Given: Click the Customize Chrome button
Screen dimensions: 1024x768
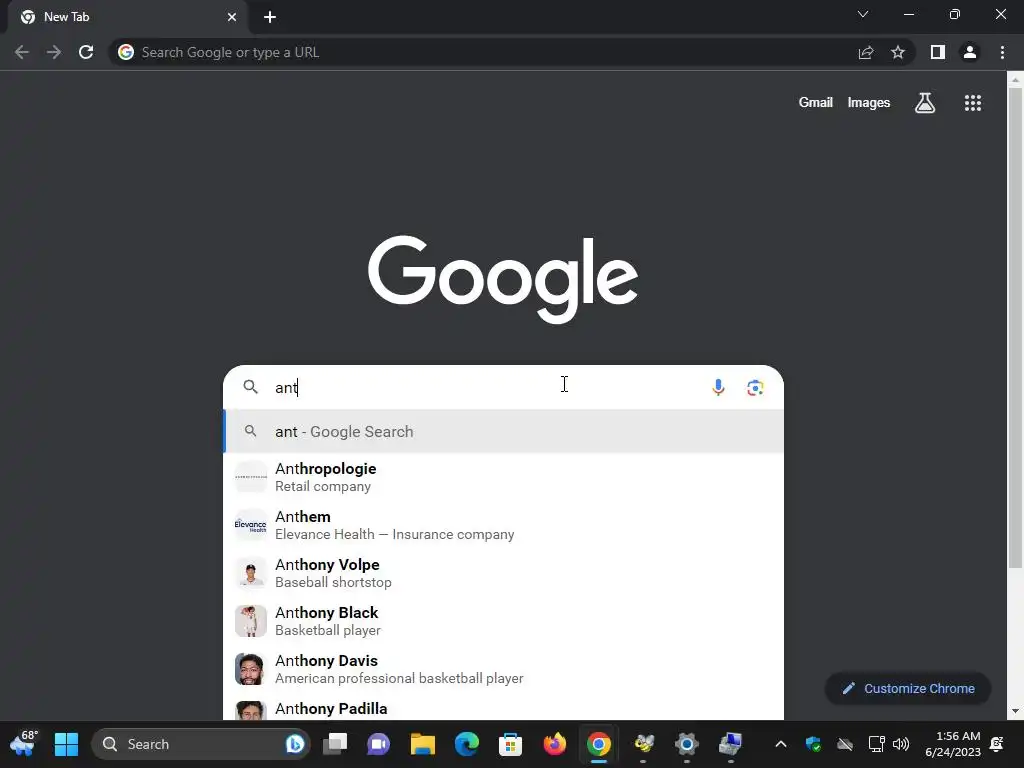Looking at the screenshot, I should click(x=908, y=688).
